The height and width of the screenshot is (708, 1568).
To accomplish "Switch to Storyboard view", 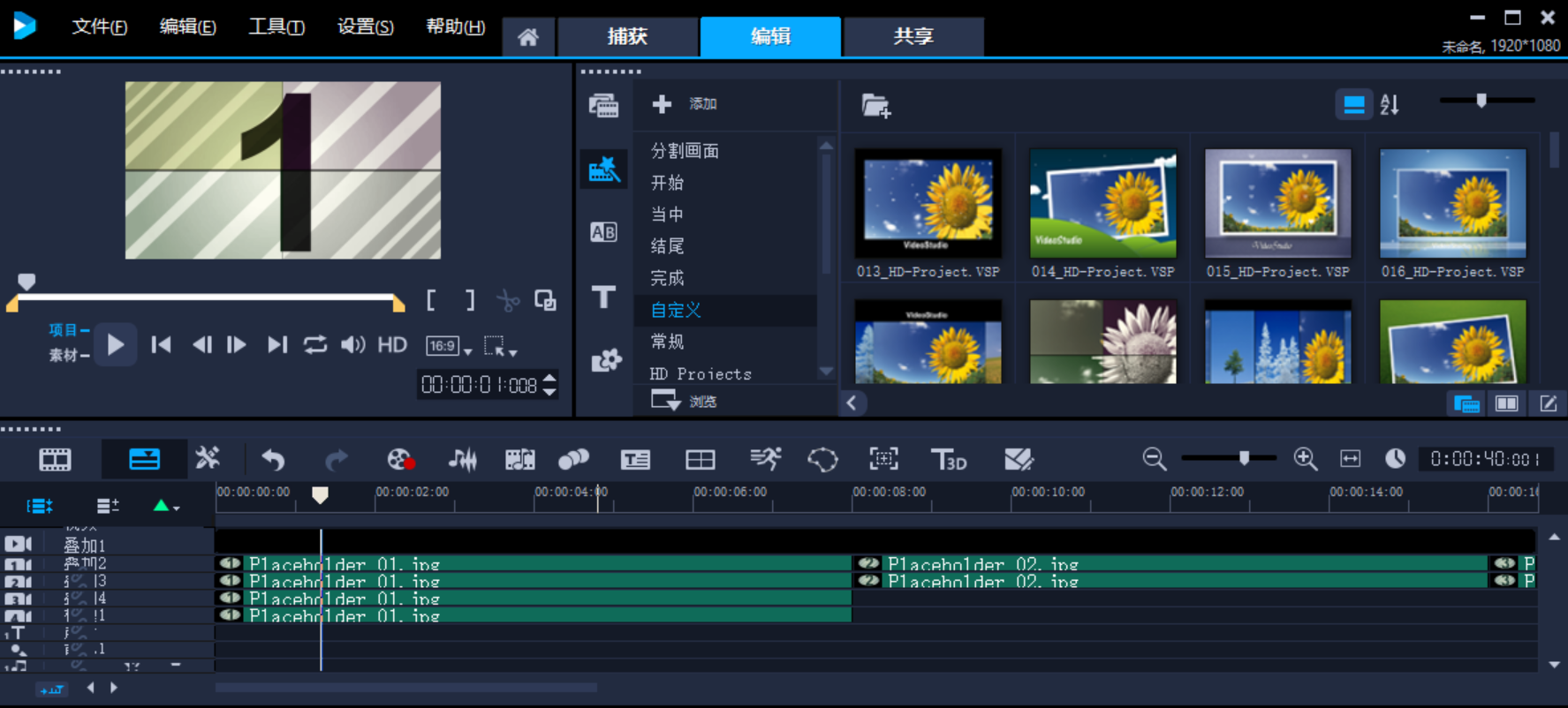I will [x=55, y=459].
